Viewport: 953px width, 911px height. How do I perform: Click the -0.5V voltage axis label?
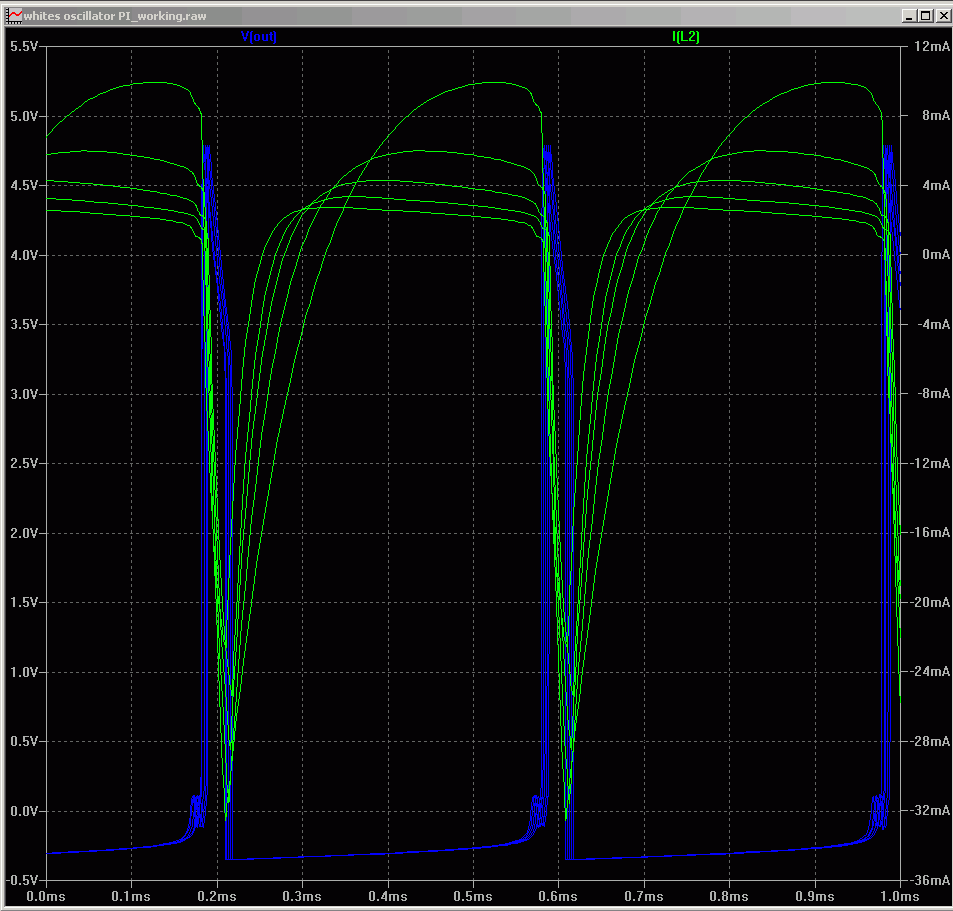tap(22, 881)
